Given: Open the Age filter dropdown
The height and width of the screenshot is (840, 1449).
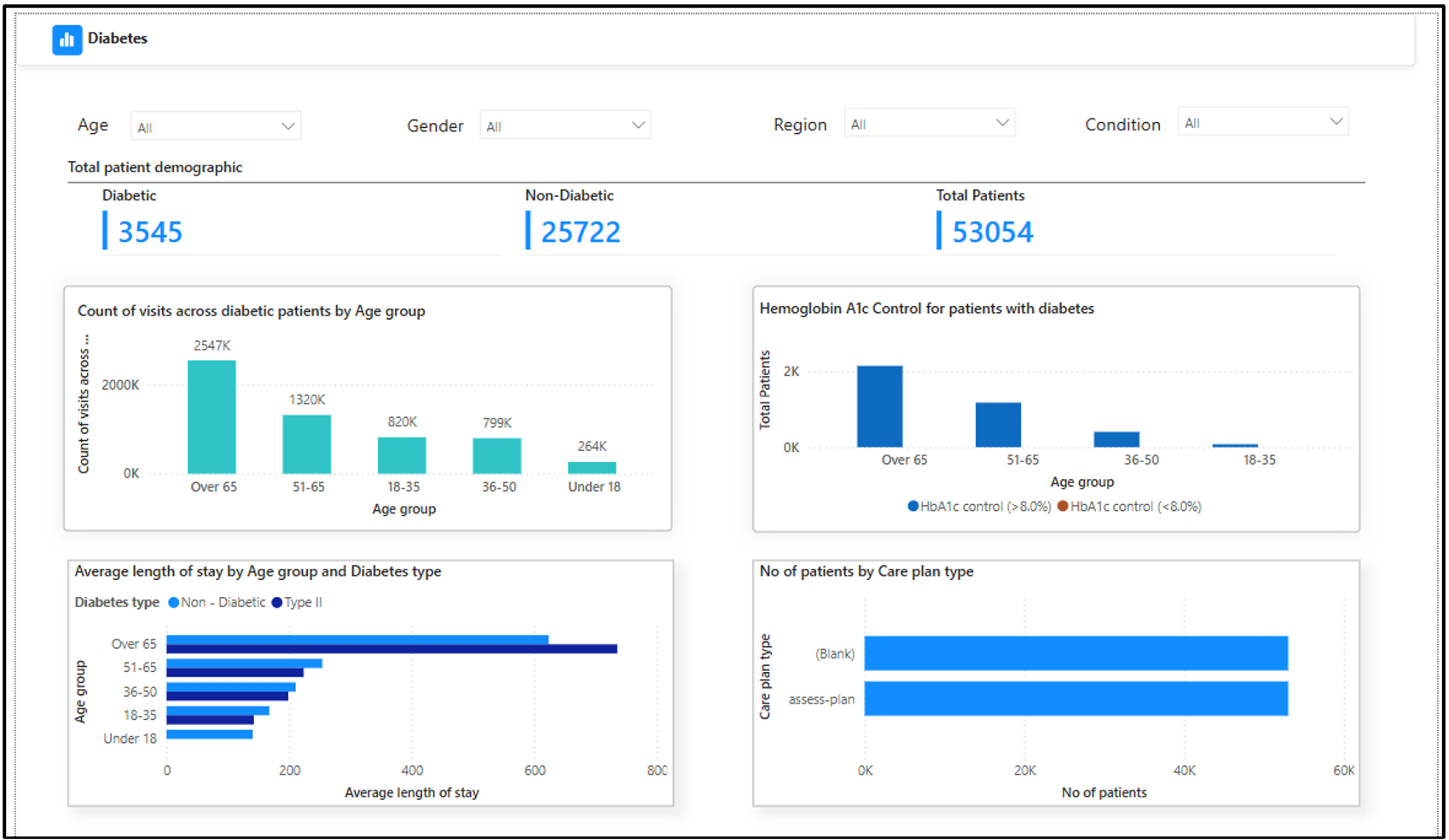Looking at the screenshot, I should (x=216, y=126).
